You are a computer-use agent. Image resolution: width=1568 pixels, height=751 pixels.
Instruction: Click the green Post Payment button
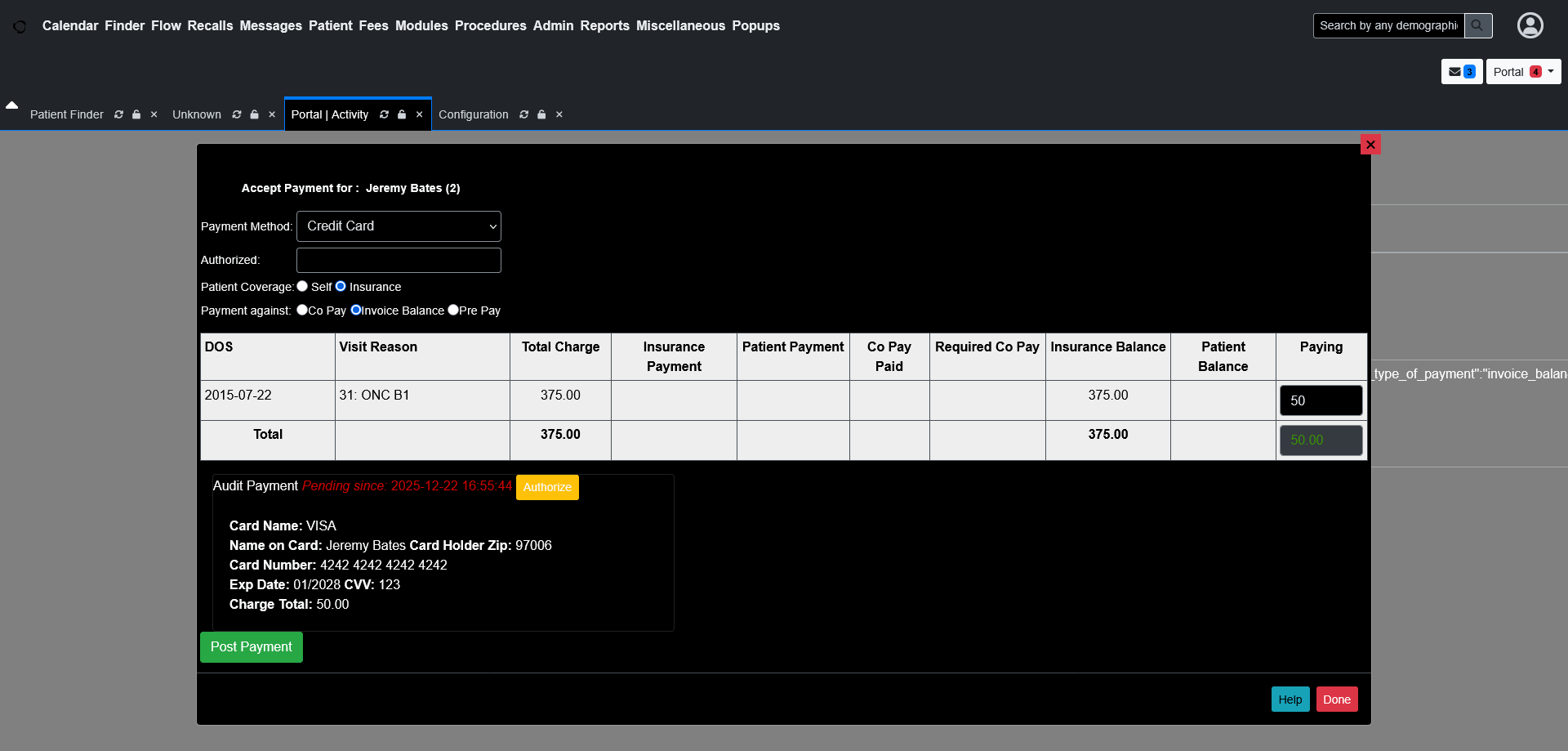point(251,647)
